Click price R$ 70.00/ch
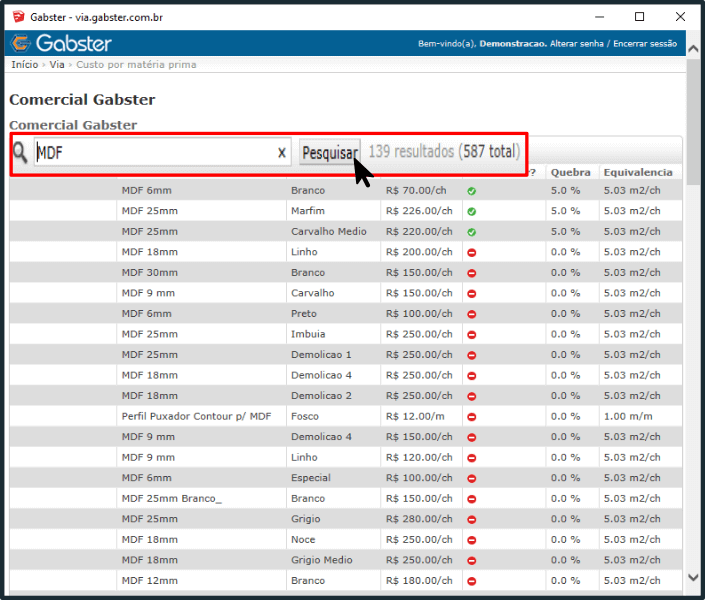This screenshot has width=705, height=600. (x=416, y=190)
